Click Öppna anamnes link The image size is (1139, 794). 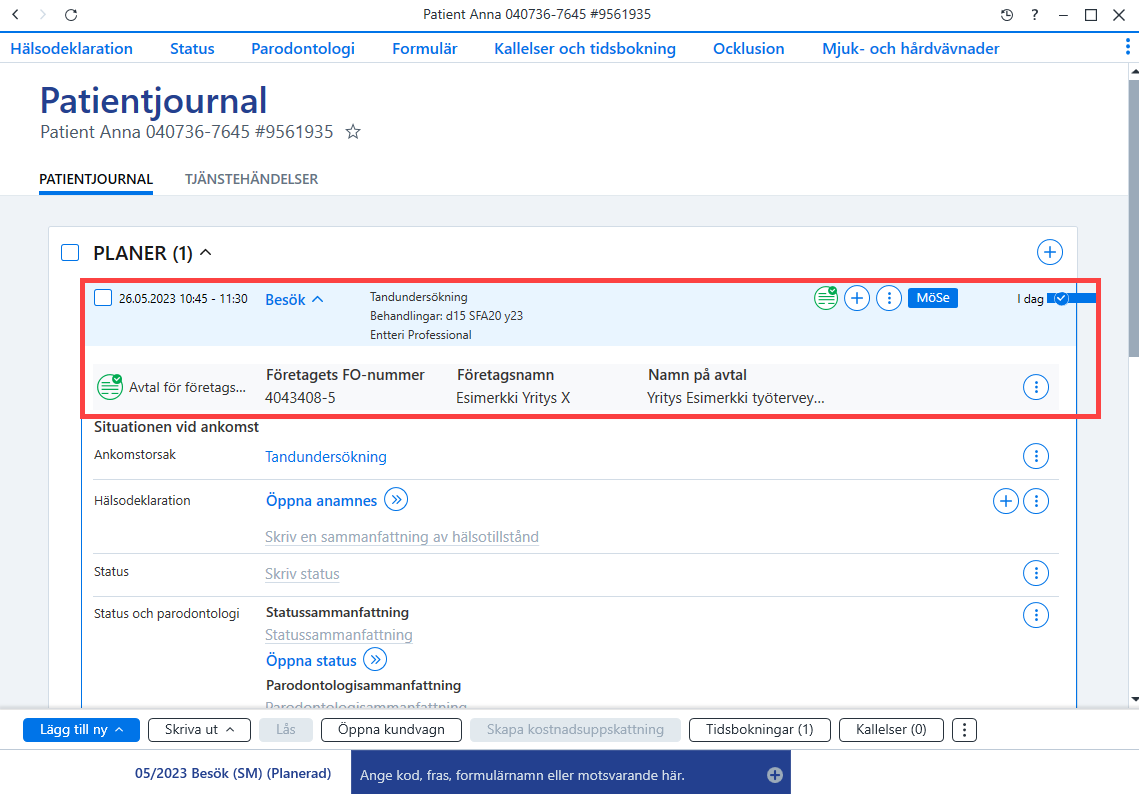pyautogui.click(x=321, y=501)
